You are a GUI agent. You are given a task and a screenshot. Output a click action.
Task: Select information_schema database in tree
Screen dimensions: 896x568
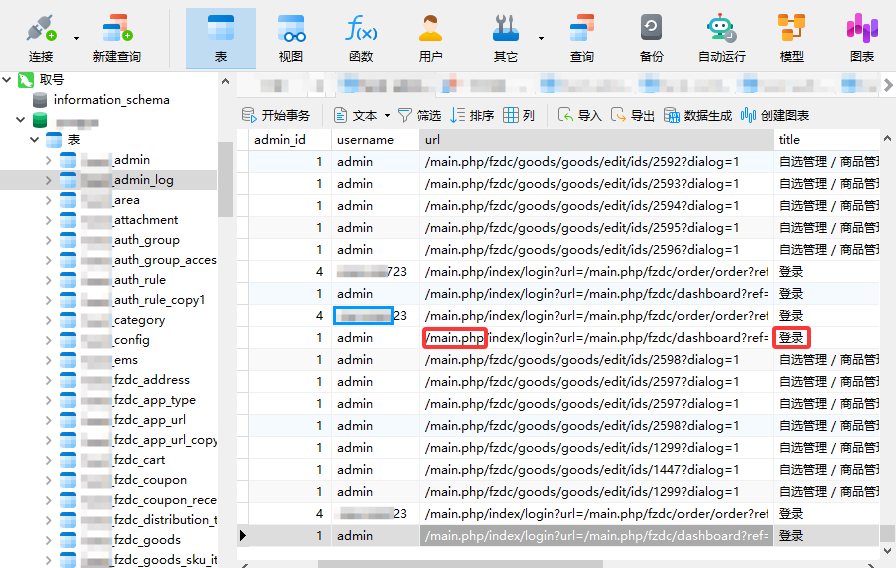coord(111,100)
